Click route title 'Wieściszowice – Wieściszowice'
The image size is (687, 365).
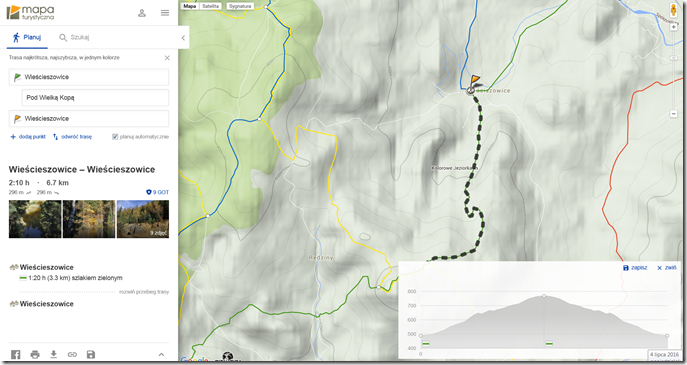coord(82,170)
